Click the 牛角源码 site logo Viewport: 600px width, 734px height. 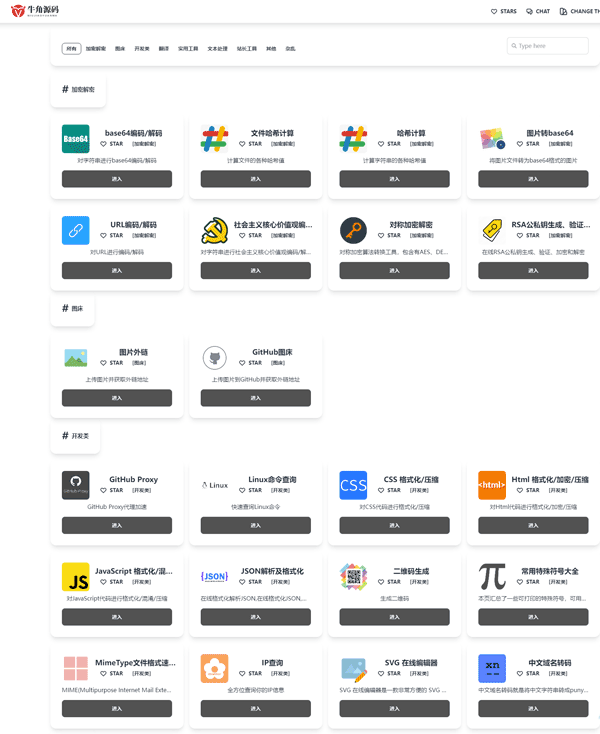(x=35, y=11)
